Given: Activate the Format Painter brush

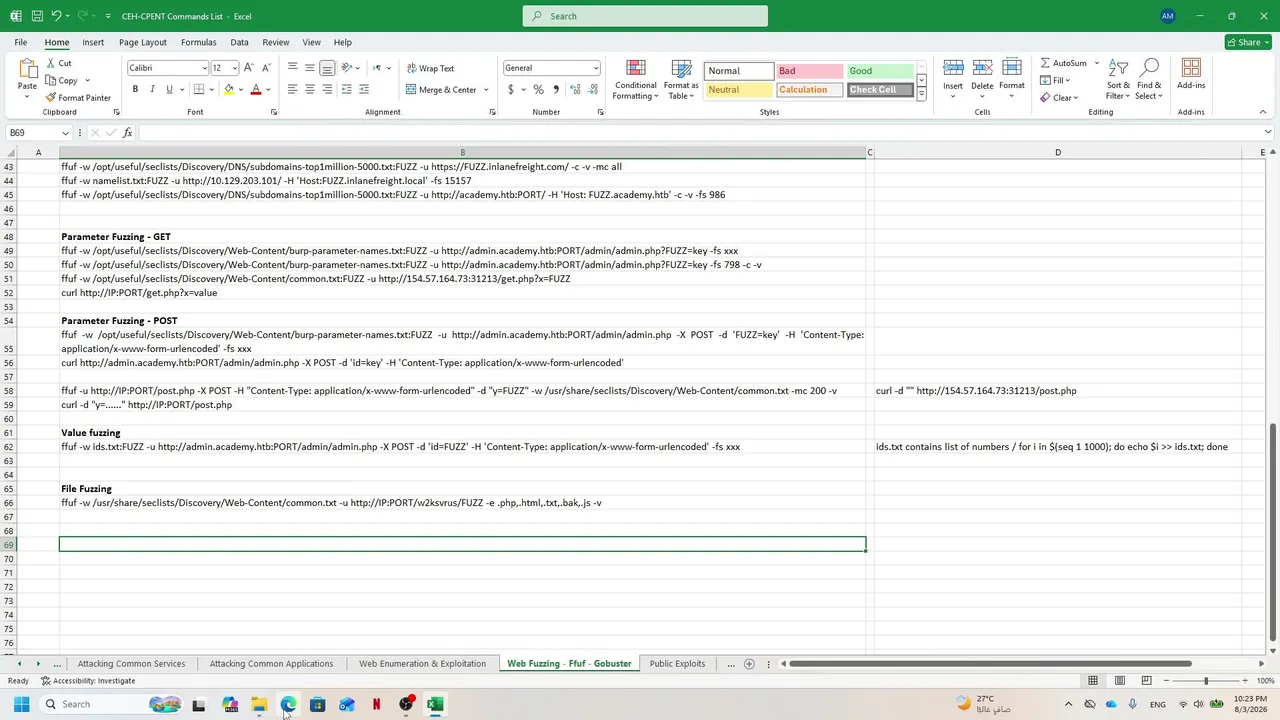Looking at the screenshot, I should tap(51, 97).
